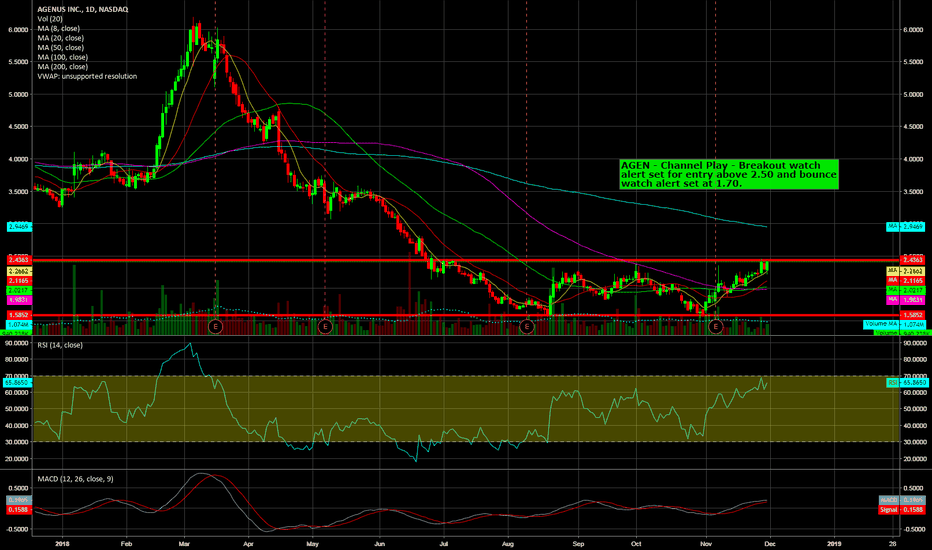The image size is (932, 550).
Task: Select the MA (8, close) legend entry
Action: coord(58,29)
